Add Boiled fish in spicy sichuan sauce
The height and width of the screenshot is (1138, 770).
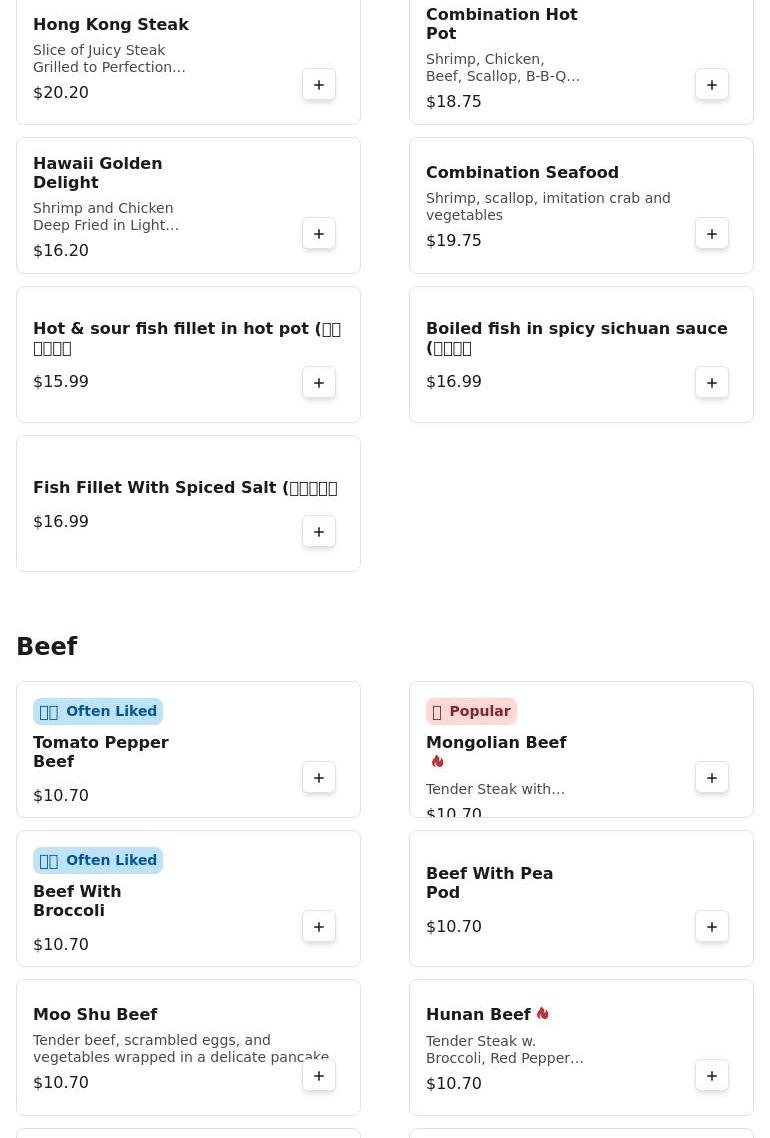712,383
